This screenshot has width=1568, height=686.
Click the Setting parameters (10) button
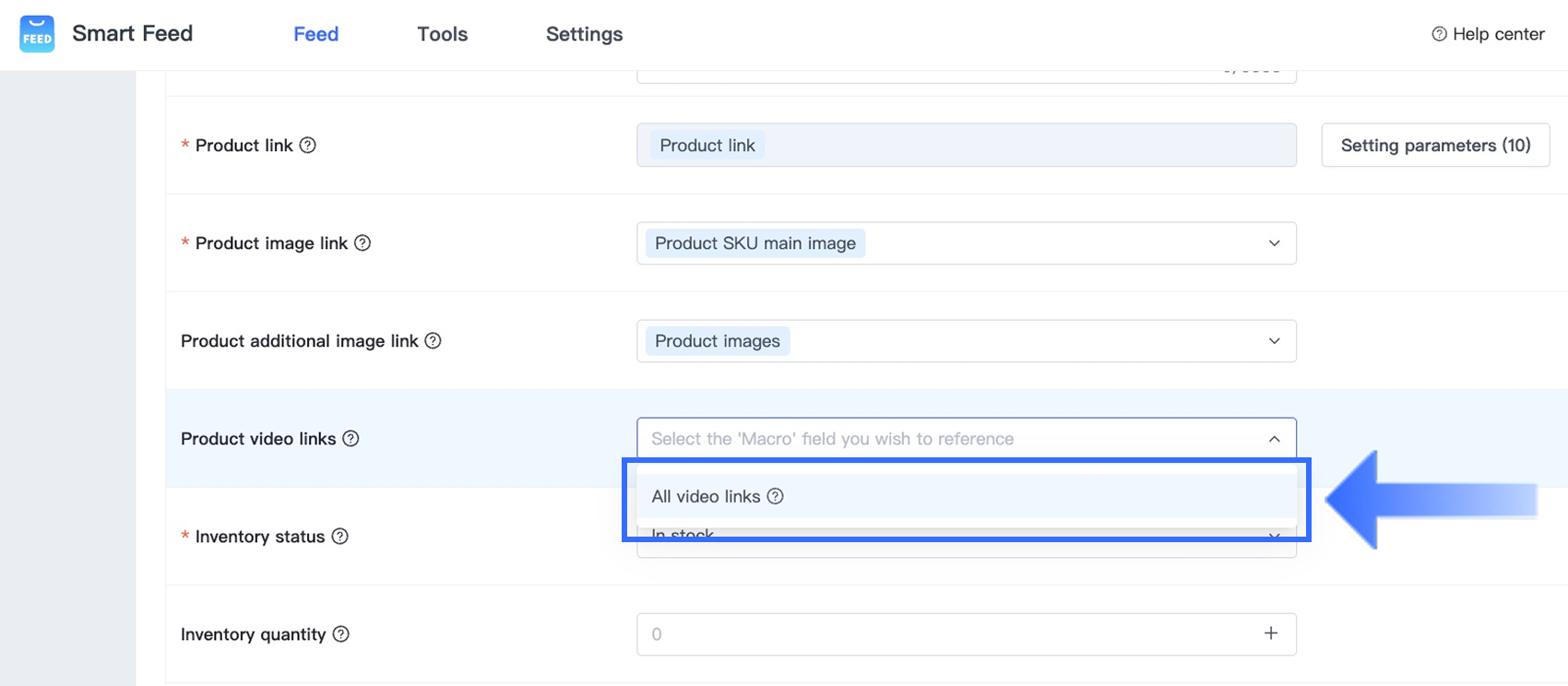1435,145
